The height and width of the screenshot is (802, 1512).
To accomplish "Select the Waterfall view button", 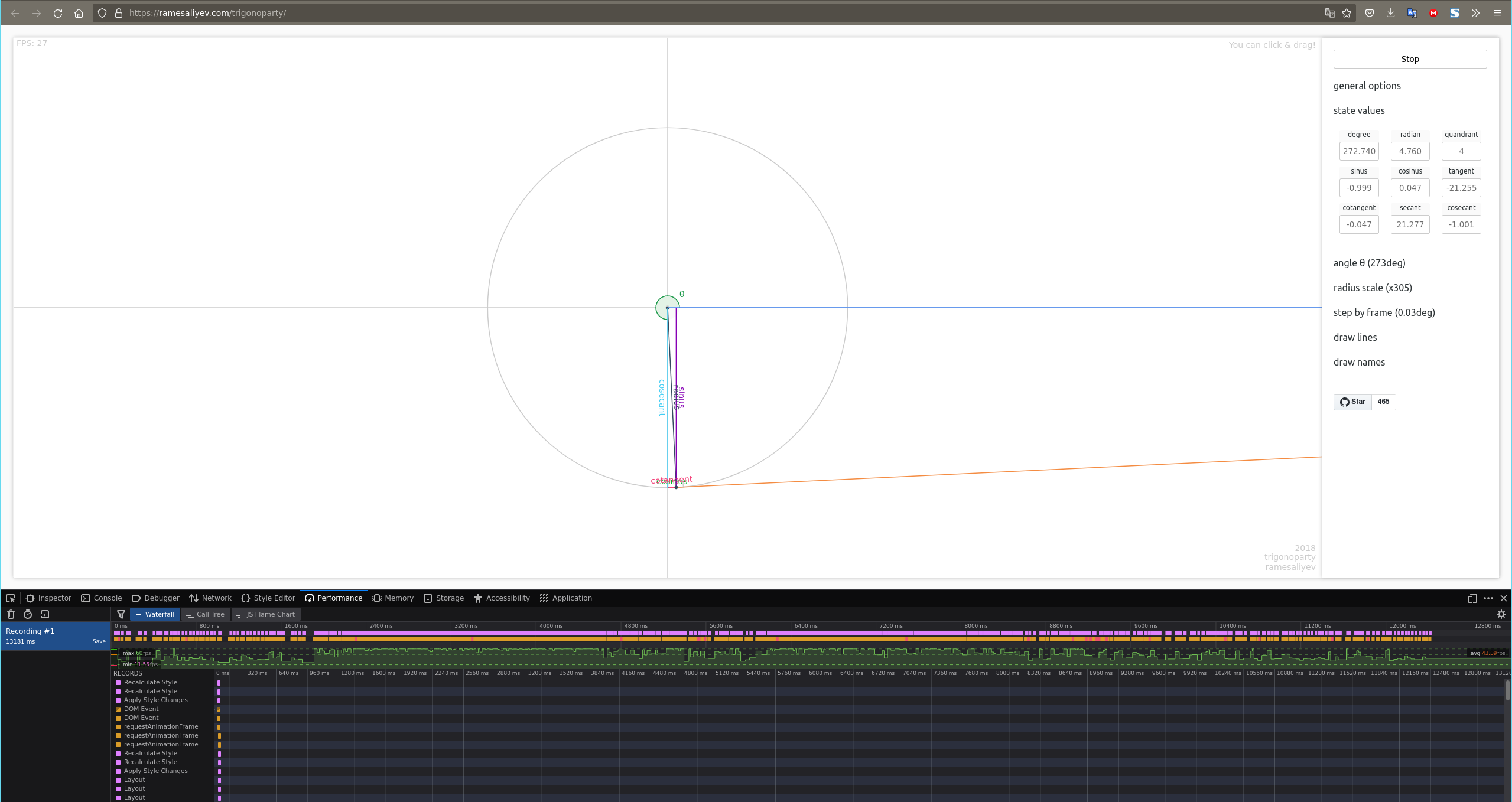I will (154, 614).
